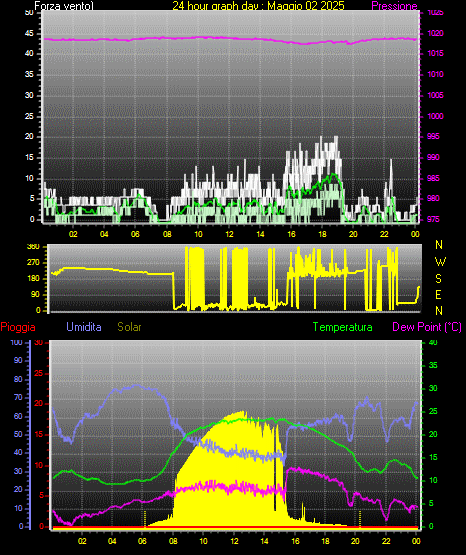Click the wind speed axis value 35
Image resolution: width=466 pixels, height=555 pixels.
(29, 74)
